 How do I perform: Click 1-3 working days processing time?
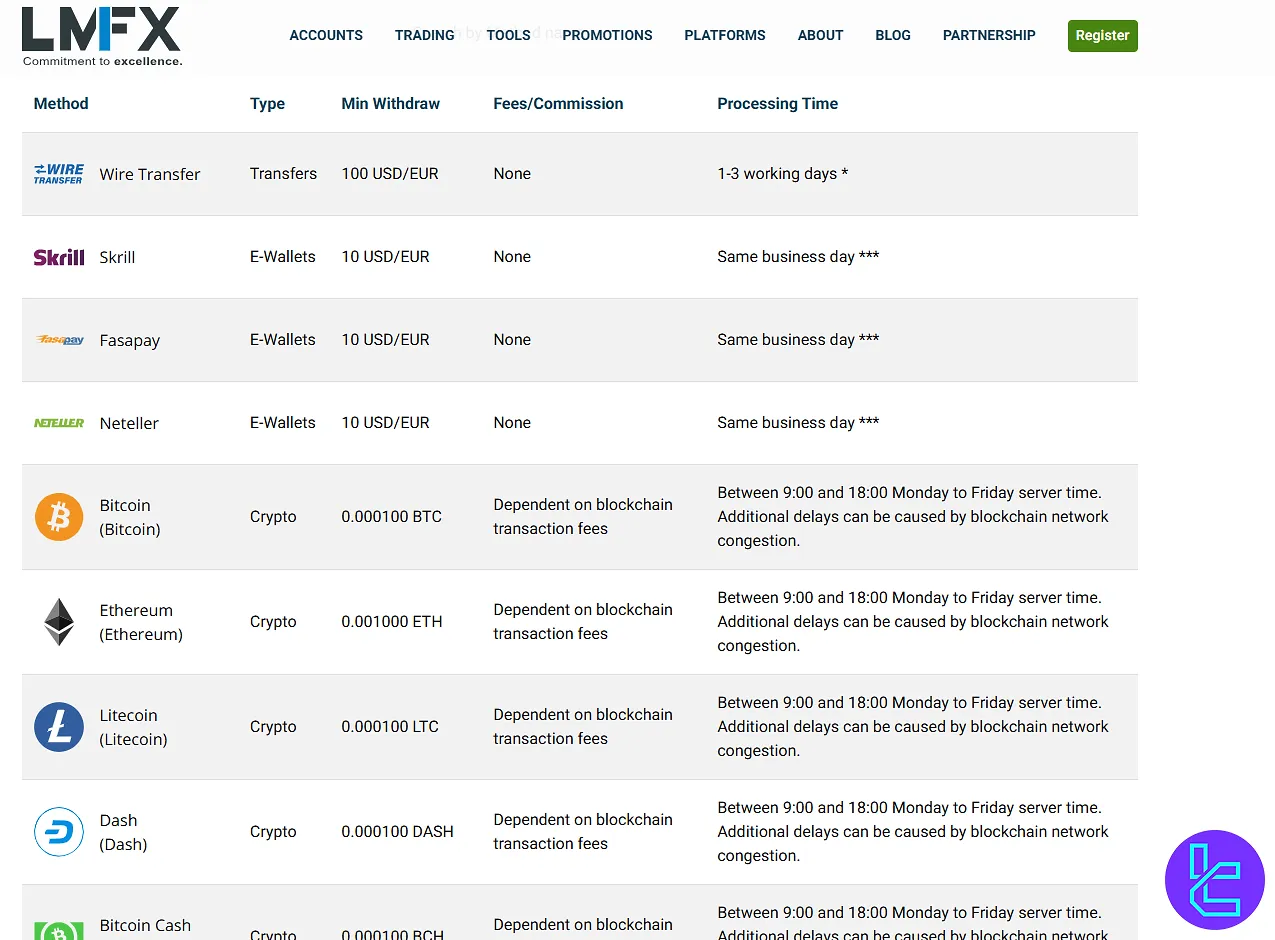pos(783,174)
